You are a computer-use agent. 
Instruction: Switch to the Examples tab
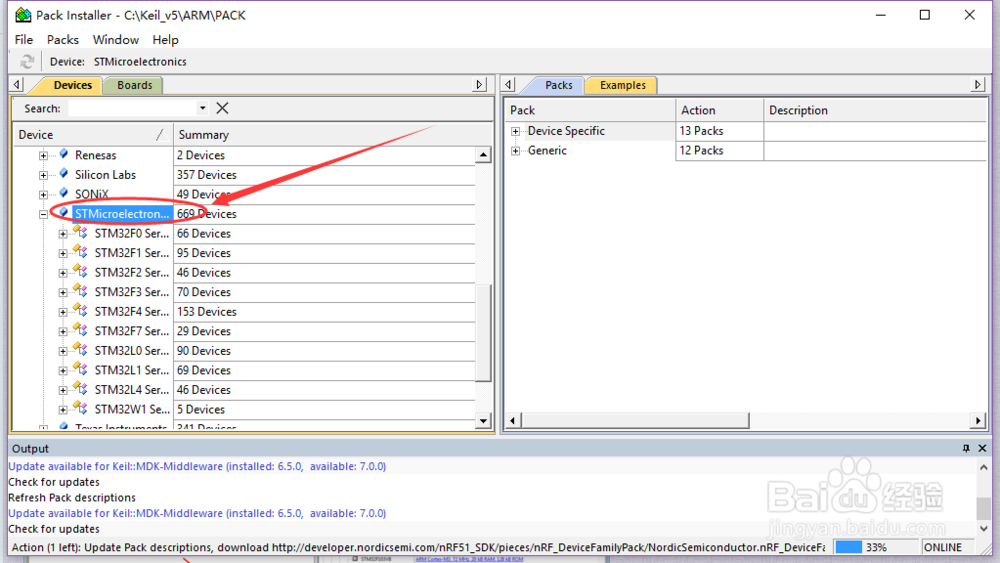click(x=622, y=85)
